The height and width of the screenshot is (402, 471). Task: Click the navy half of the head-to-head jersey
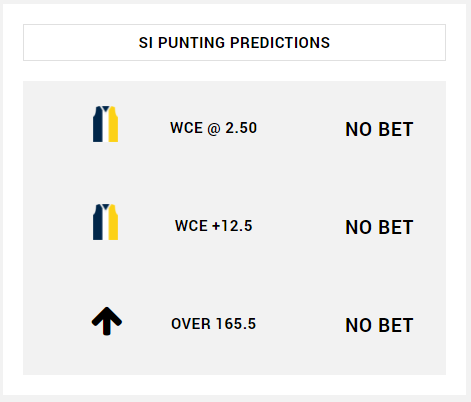point(98,124)
